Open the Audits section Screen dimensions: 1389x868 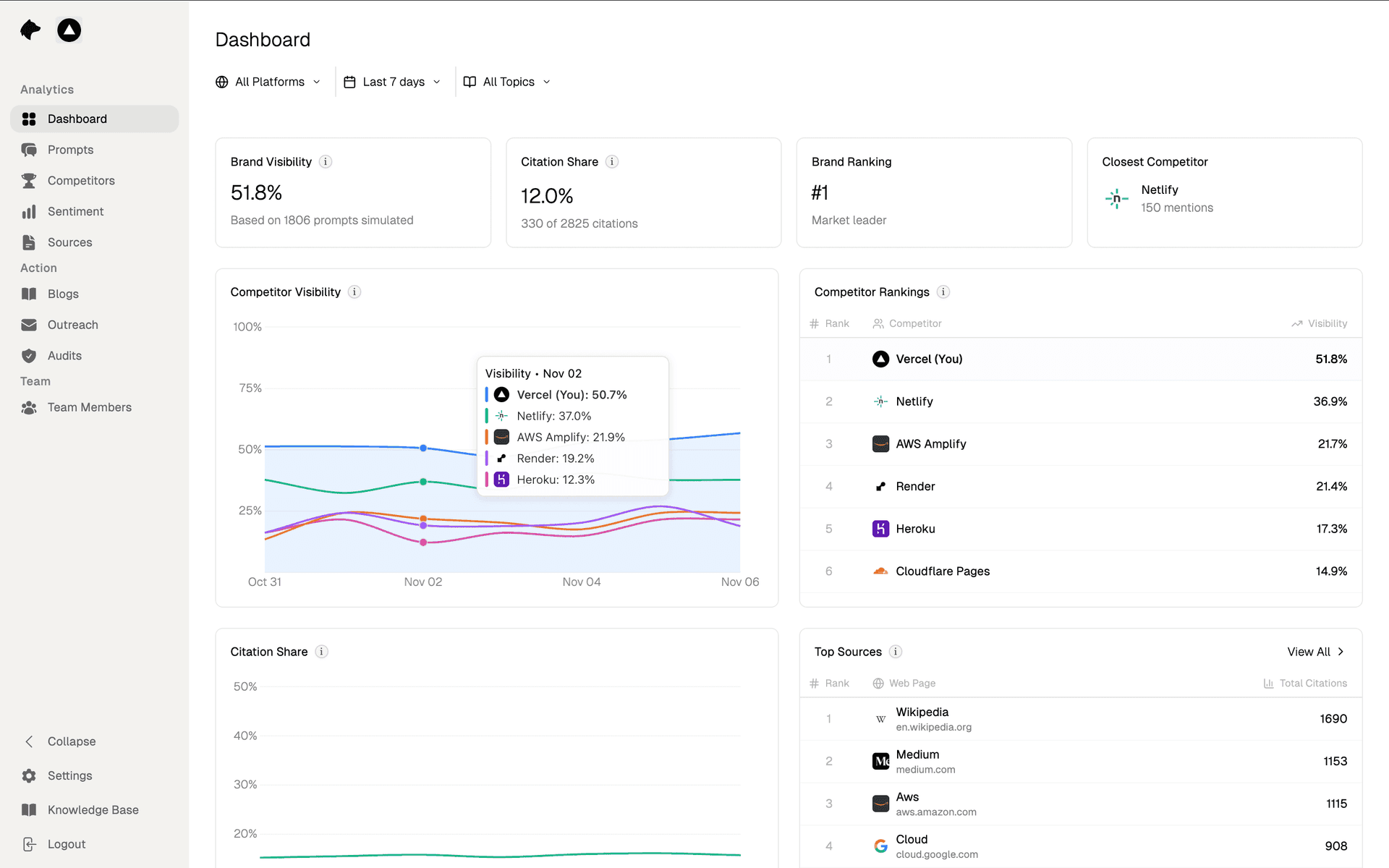coord(64,355)
